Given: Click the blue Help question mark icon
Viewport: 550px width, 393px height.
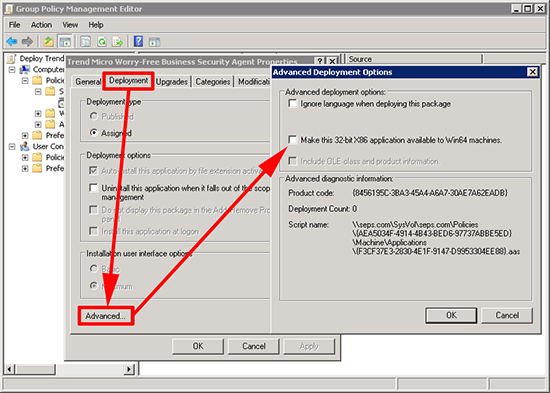Looking at the screenshot, I should [139, 41].
